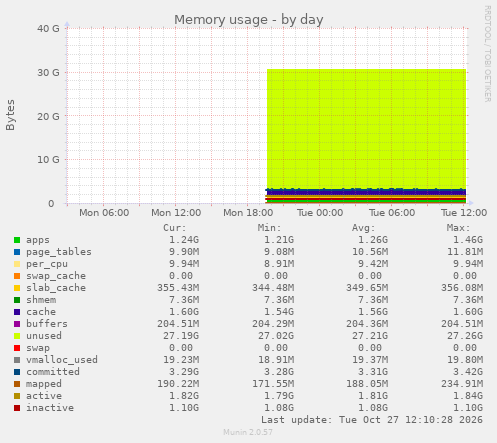Image resolution: width=497 pixels, height=443 pixels.
Task: Click the red swap legend swatch
Action: (x=17, y=348)
